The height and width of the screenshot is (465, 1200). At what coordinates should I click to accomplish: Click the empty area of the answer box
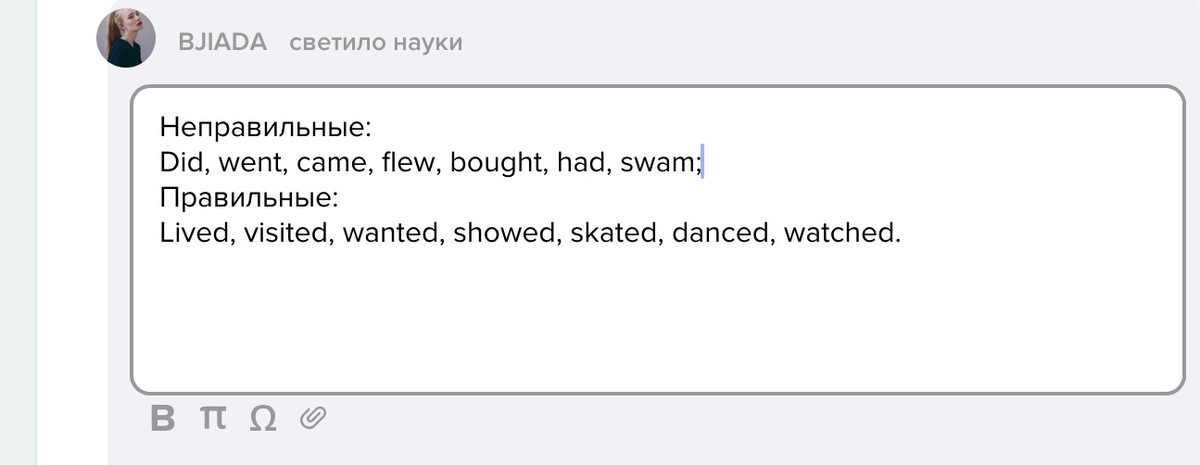650,320
